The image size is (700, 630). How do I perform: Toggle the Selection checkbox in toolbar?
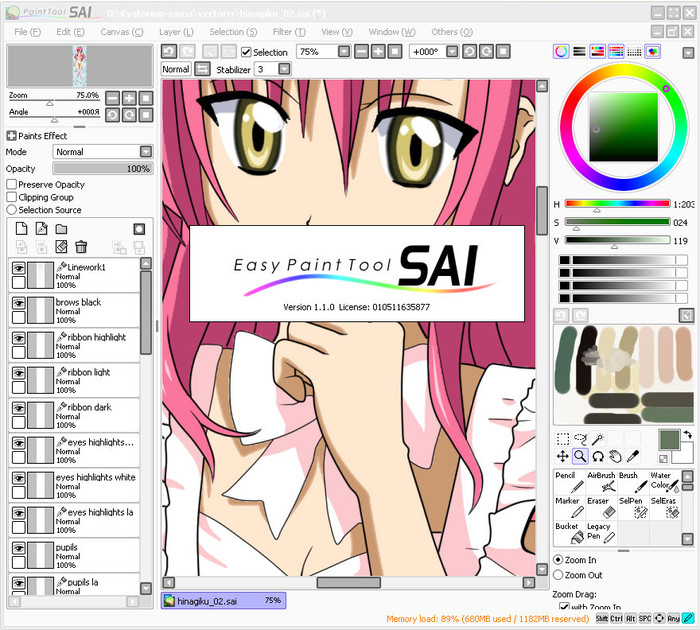tap(246, 52)
